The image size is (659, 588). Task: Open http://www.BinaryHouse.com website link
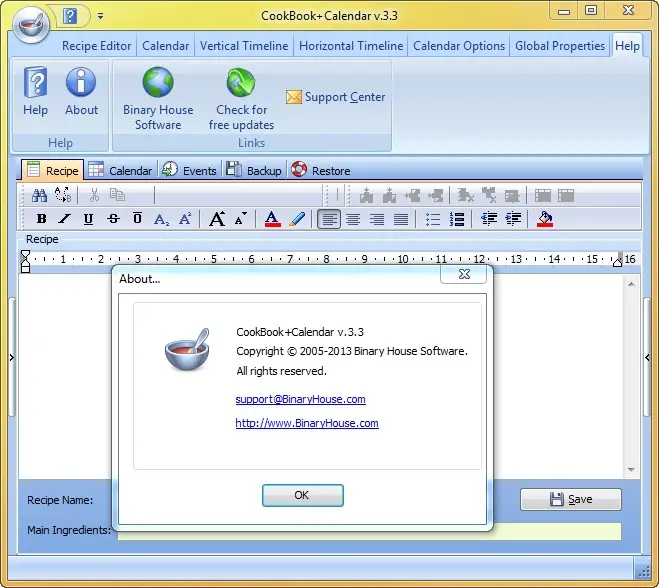[307, 423]
